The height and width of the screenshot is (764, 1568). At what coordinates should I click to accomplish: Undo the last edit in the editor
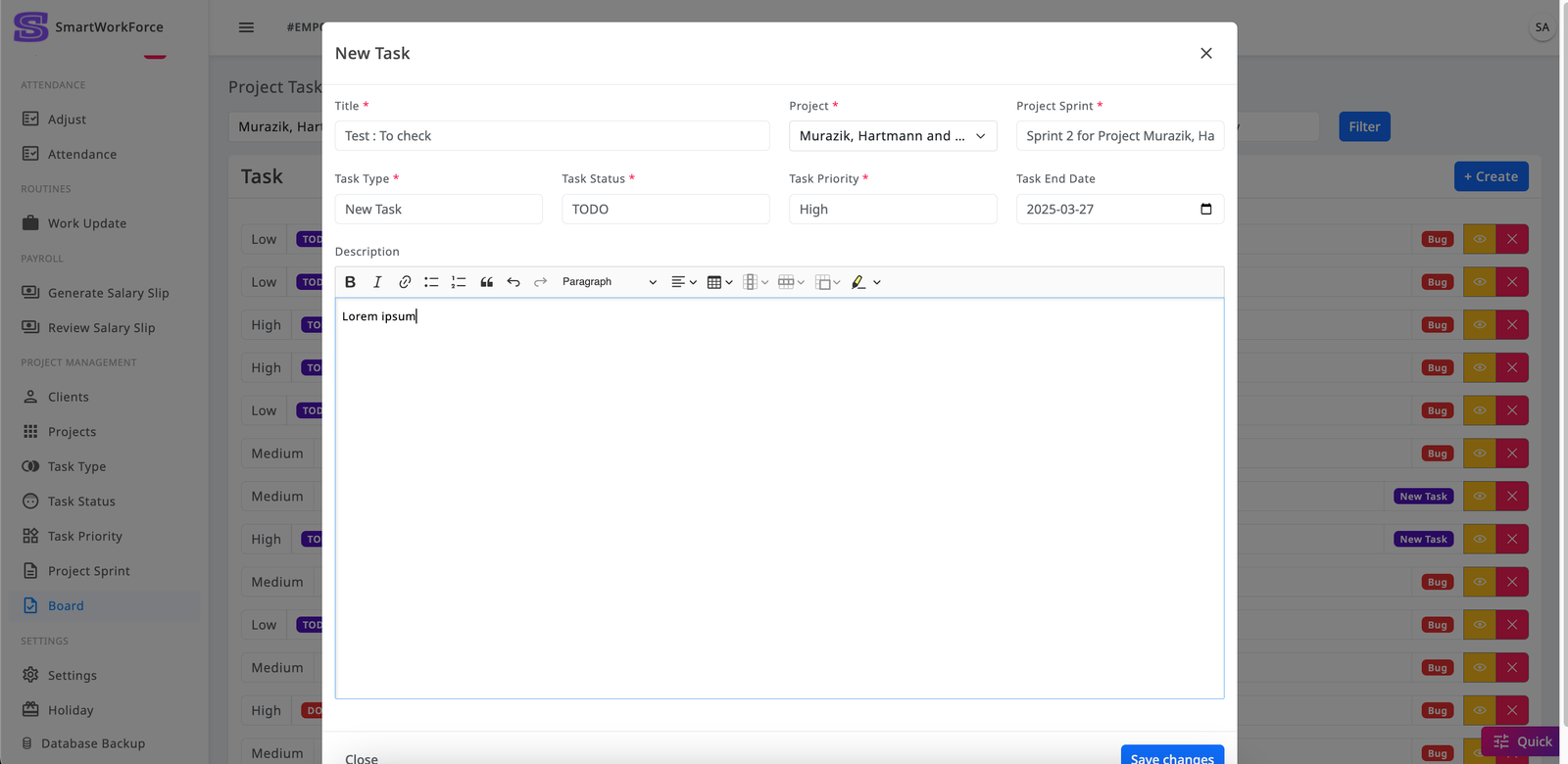tap(514, 282)
